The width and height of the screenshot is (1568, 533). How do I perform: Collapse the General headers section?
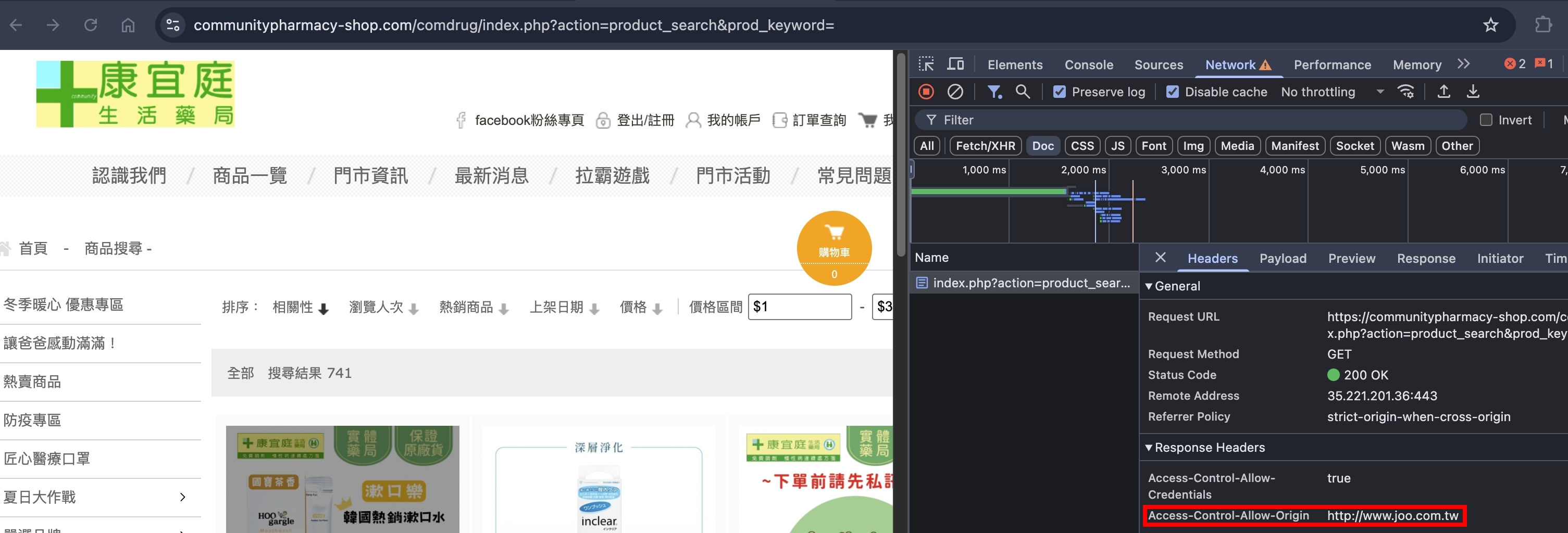(x=1149, y=286)
